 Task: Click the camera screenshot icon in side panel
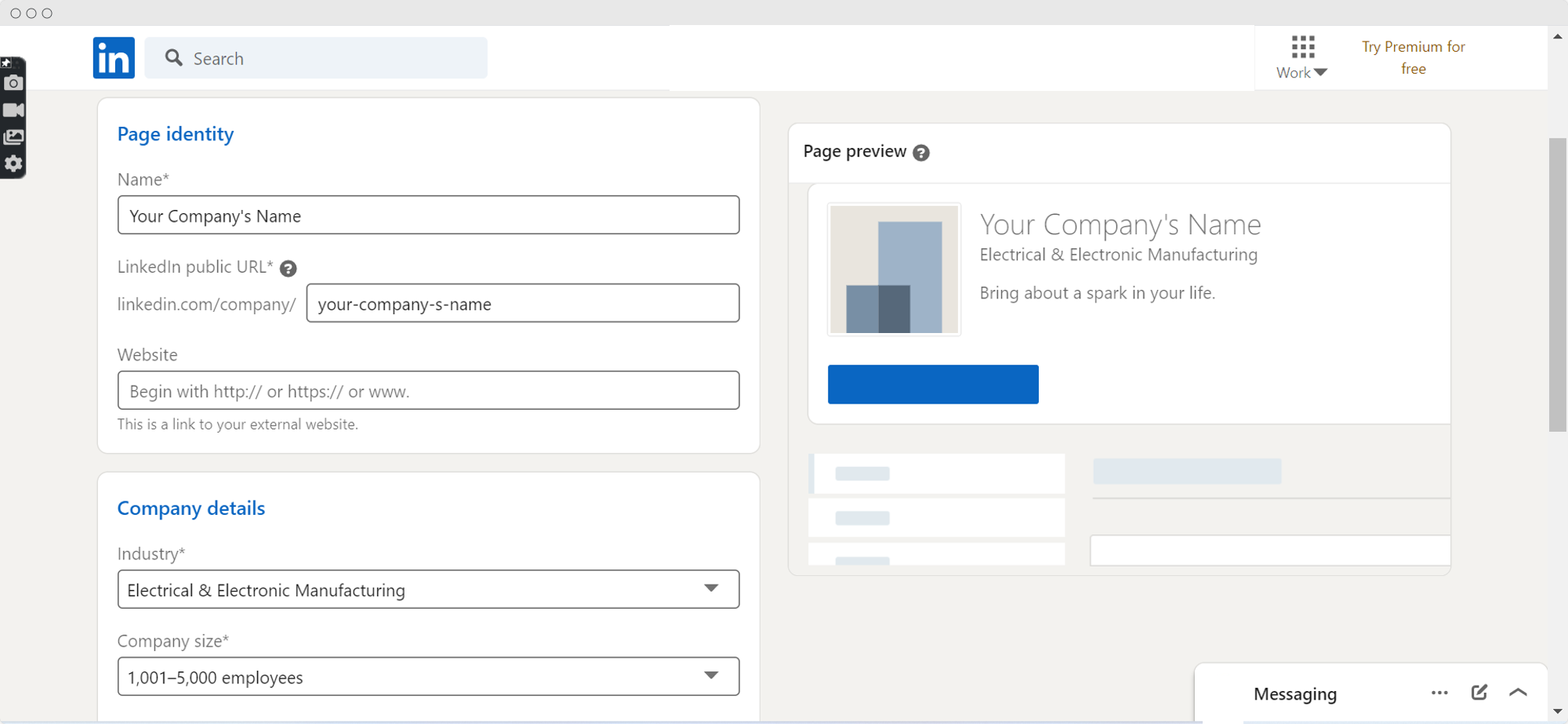13,83
